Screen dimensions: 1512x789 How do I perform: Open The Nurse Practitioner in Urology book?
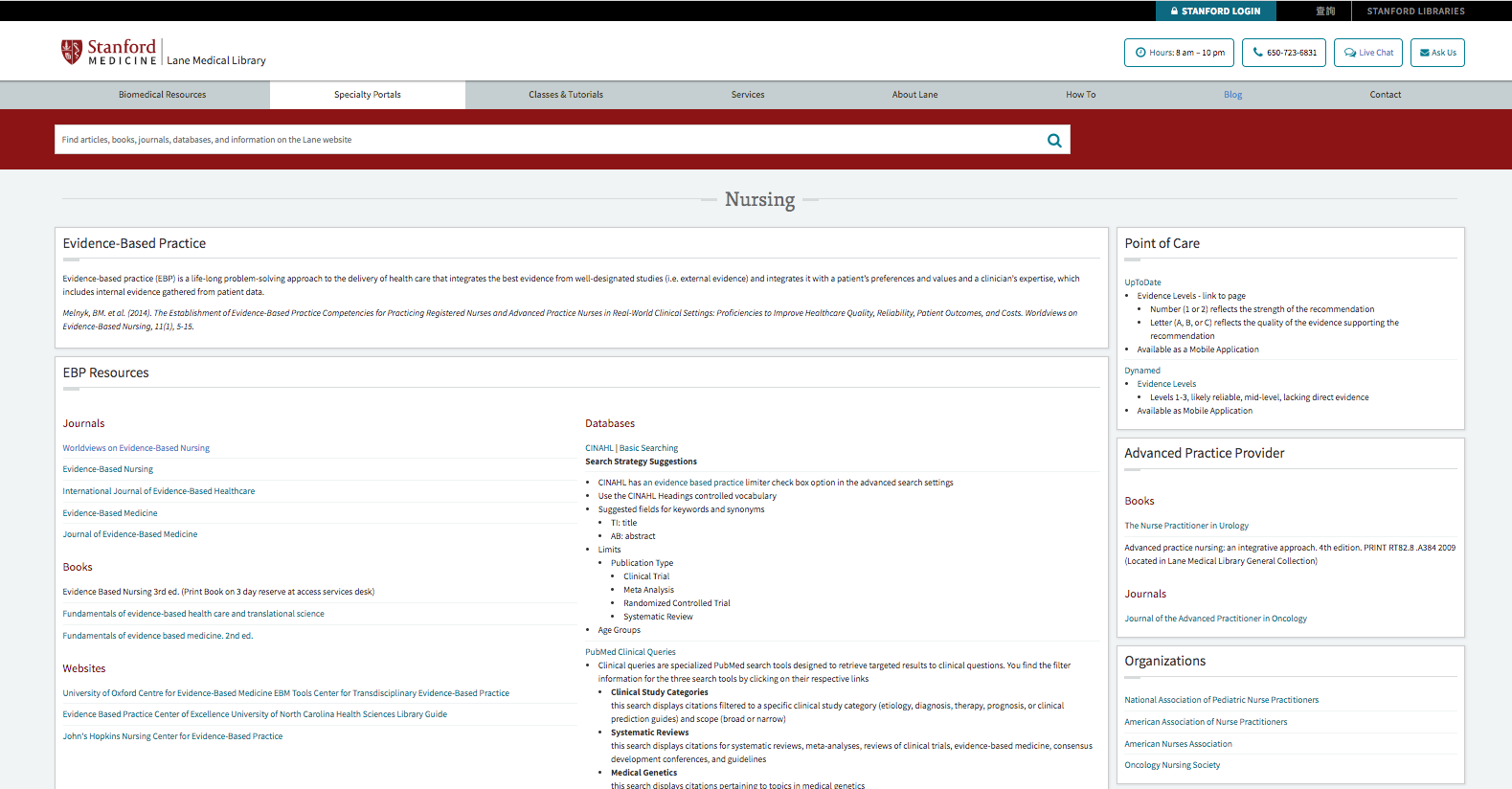click(x=1186, y=526)
